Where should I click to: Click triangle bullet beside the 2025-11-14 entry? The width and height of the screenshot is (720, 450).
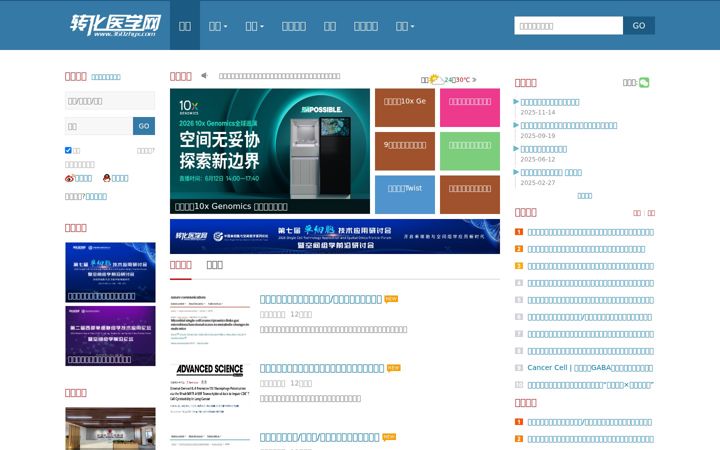516,101
